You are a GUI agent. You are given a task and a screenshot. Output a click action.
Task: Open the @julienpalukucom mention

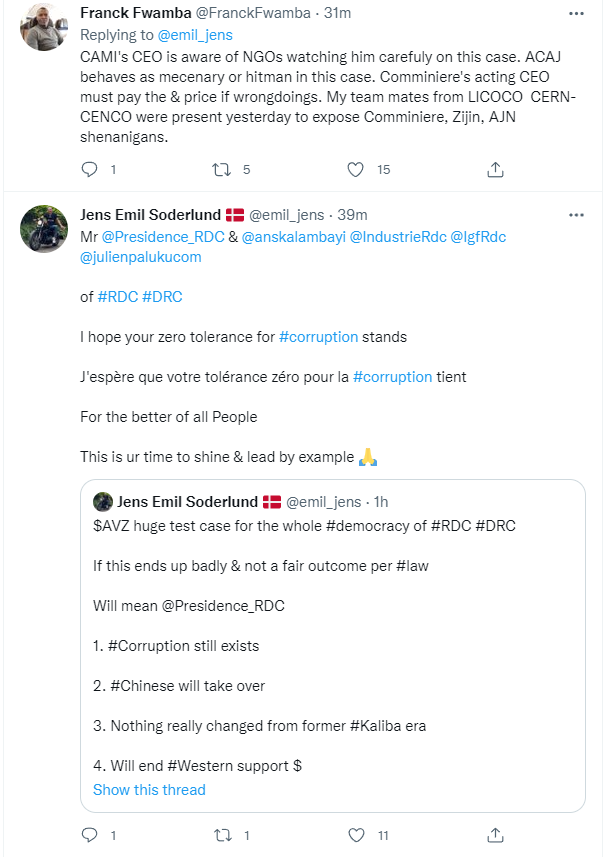point(140,257)
